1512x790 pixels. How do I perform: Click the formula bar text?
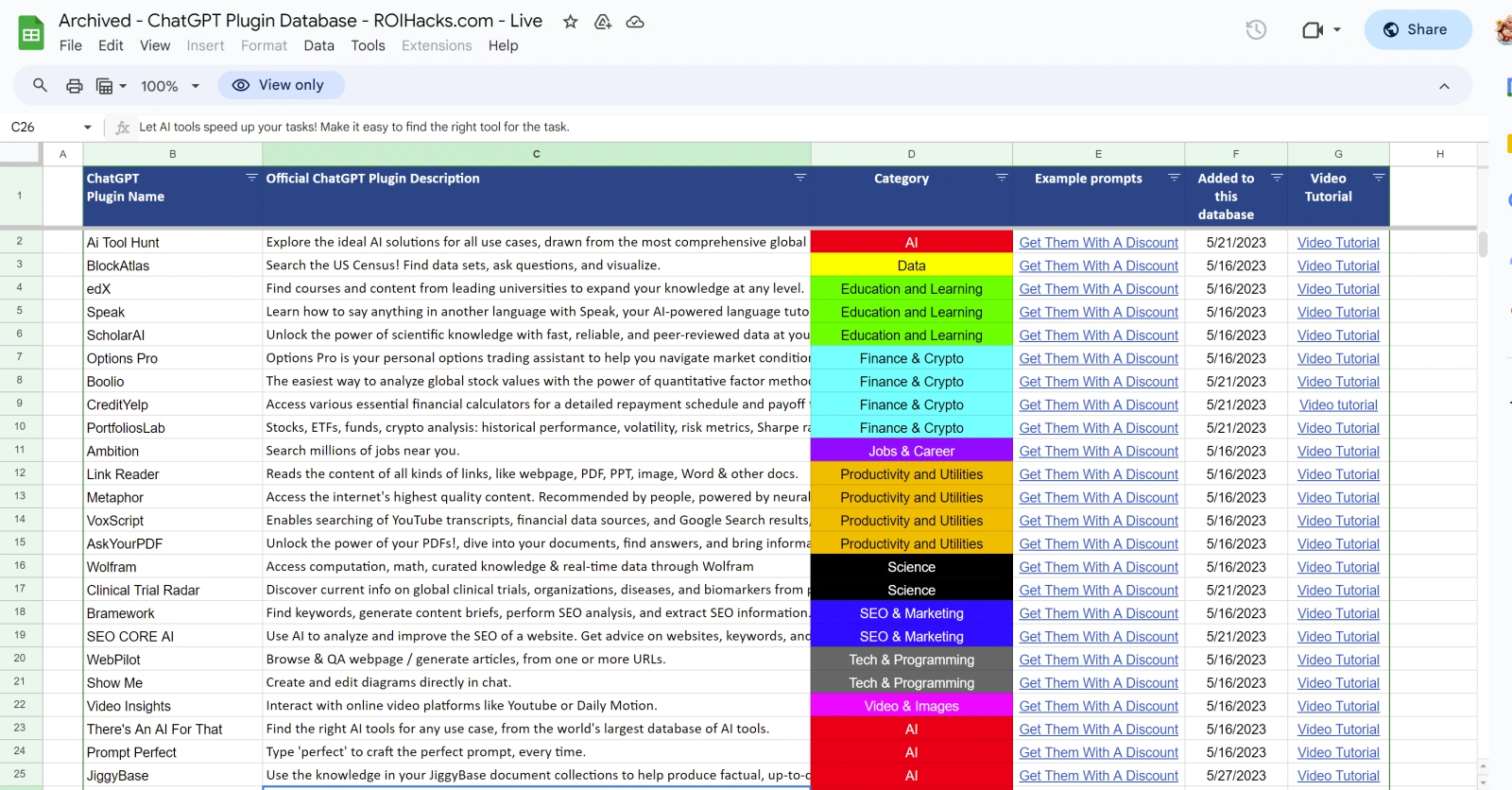coord(354,127)
